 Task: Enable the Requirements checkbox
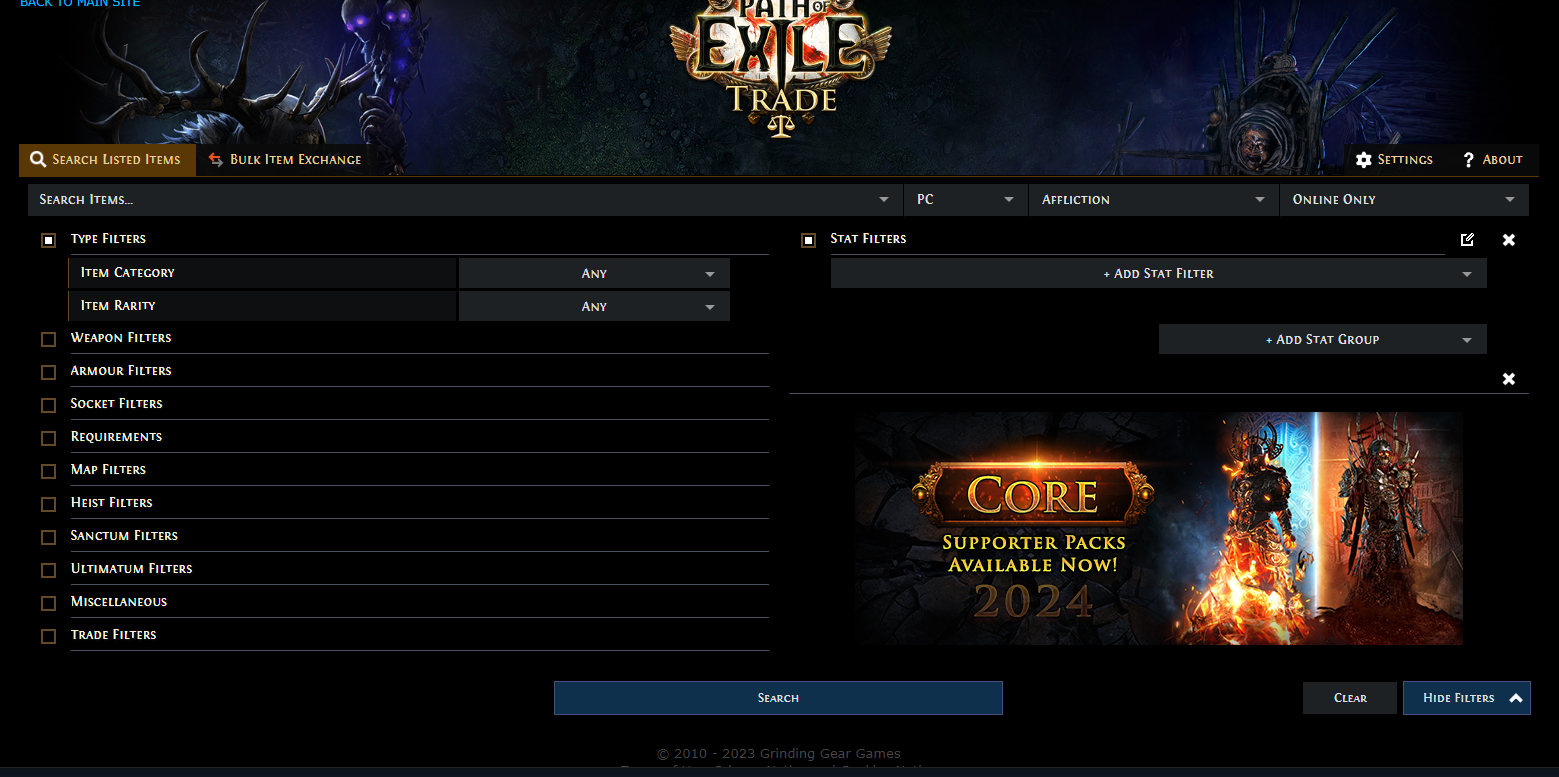click(x=48, y=438)
